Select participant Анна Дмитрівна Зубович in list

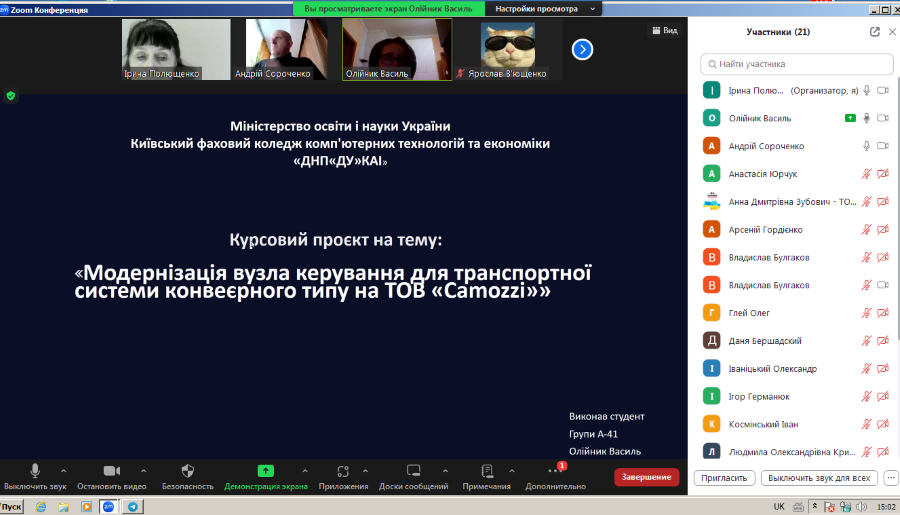pos(796,202)
